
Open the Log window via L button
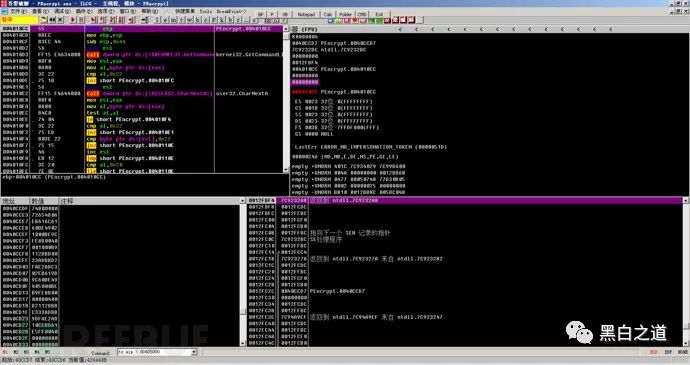point(157,20)
